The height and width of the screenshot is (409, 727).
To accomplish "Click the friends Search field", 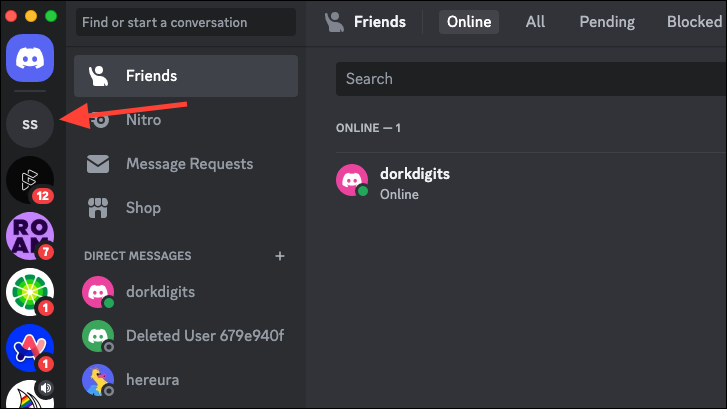I will click(531, 79).
